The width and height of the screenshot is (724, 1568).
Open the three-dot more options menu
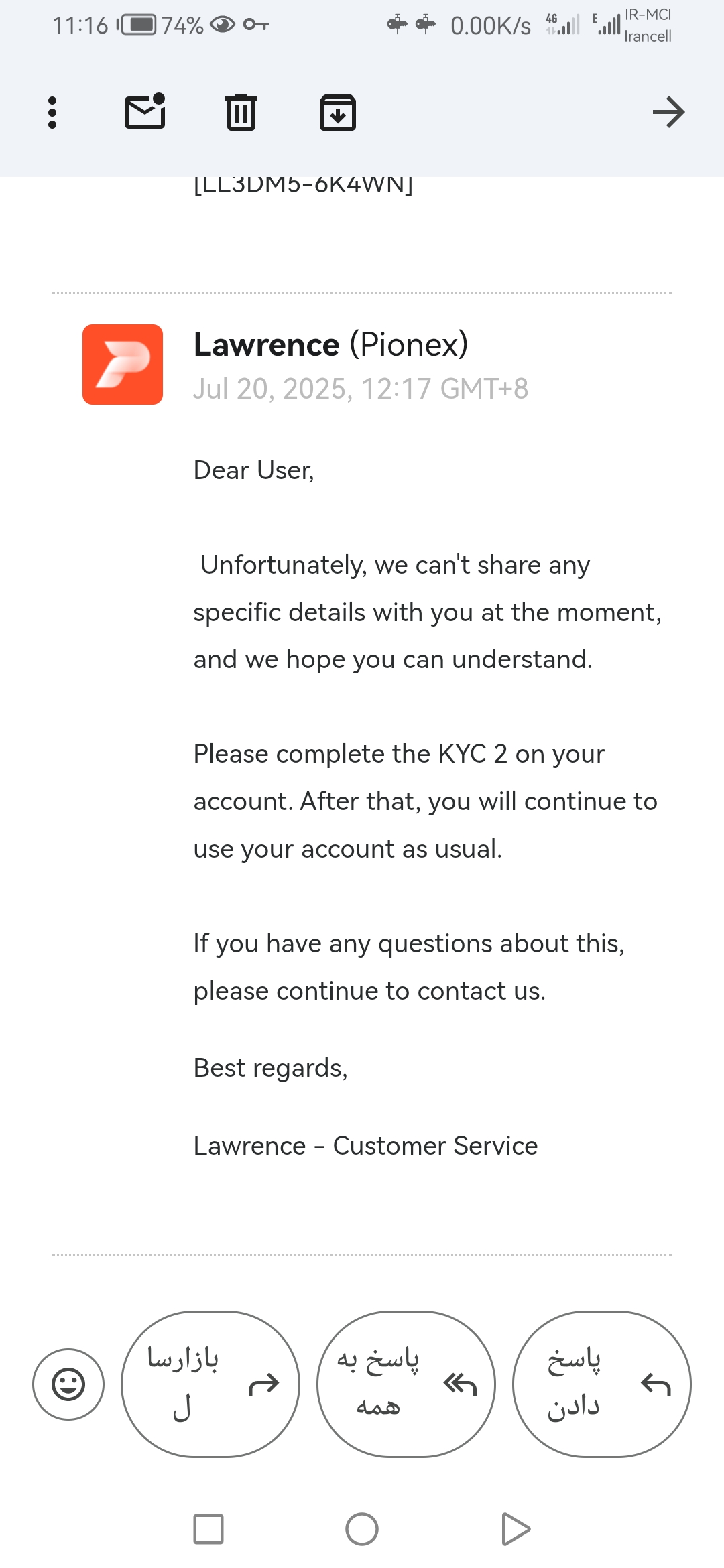point(52,113)
